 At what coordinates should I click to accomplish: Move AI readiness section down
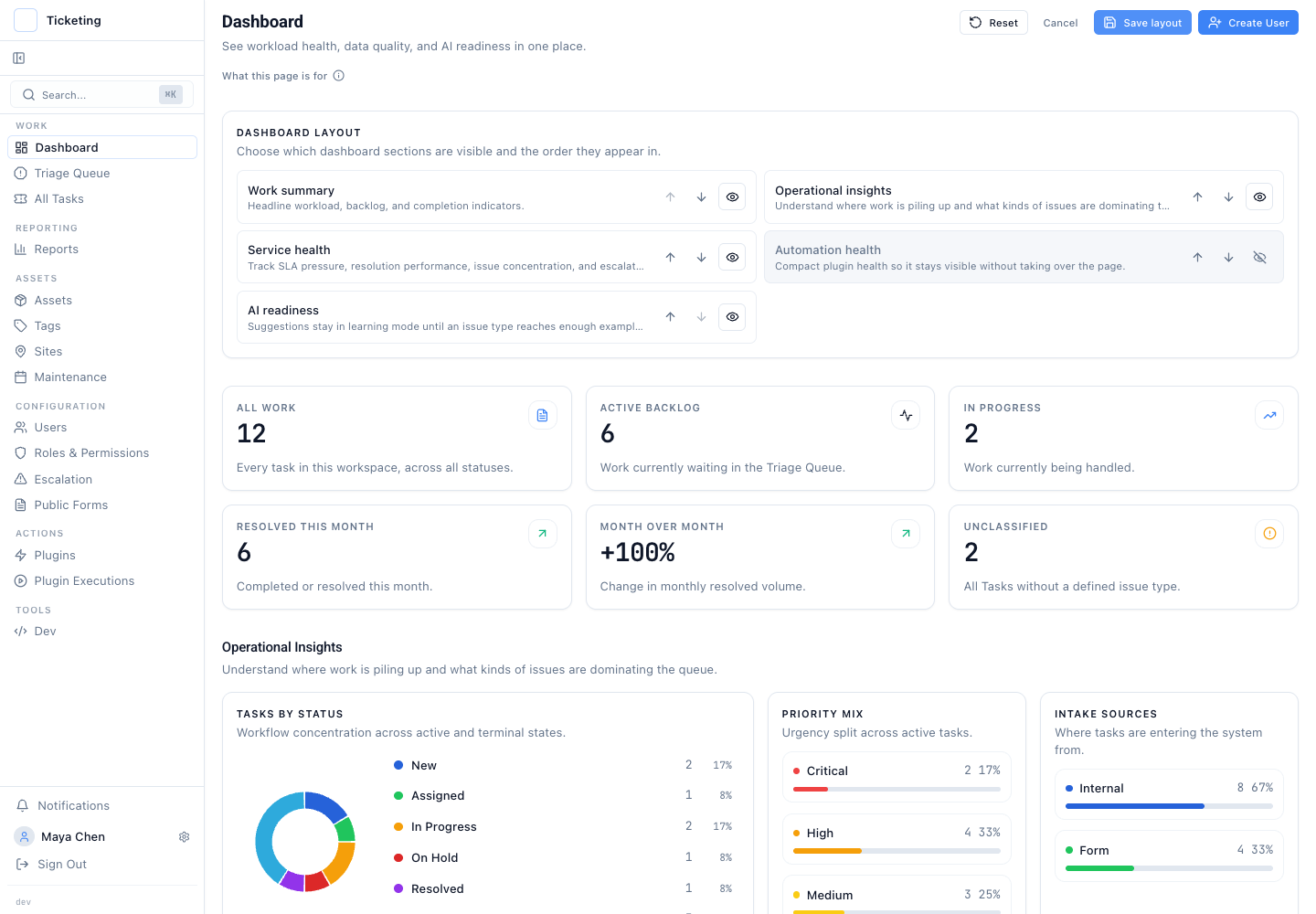coord(701,317)
